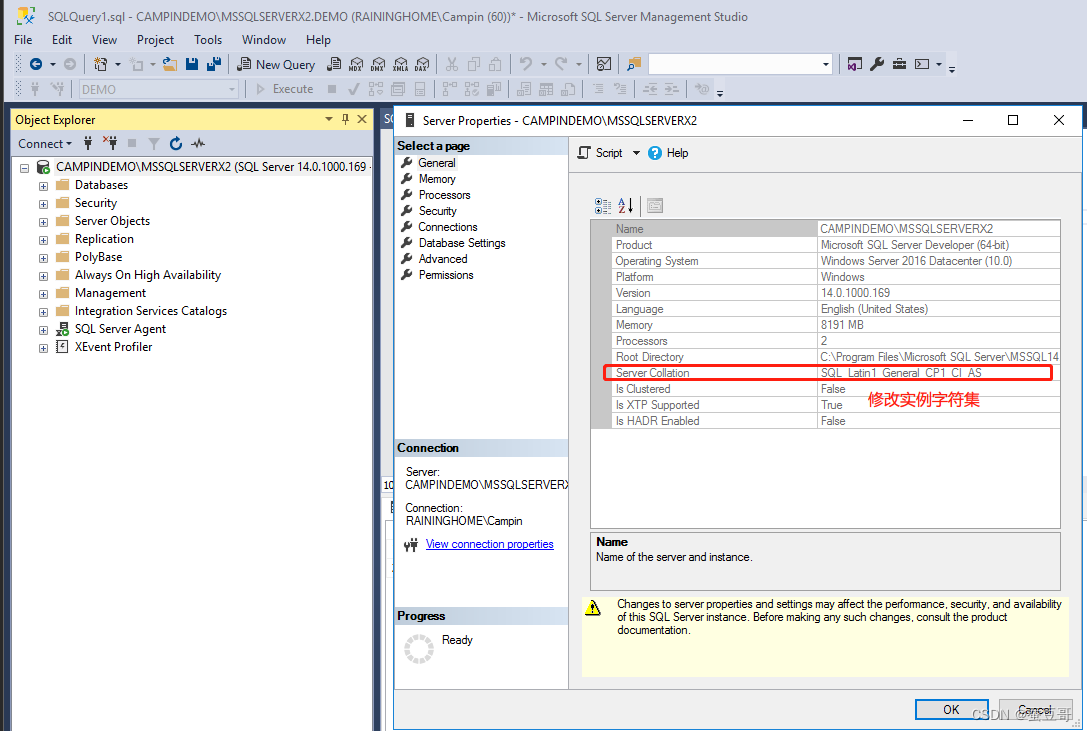Click the Disconnect icon in Object Explorer
Viewport: 1087px width, 731px height.
[x=110, y=144]
